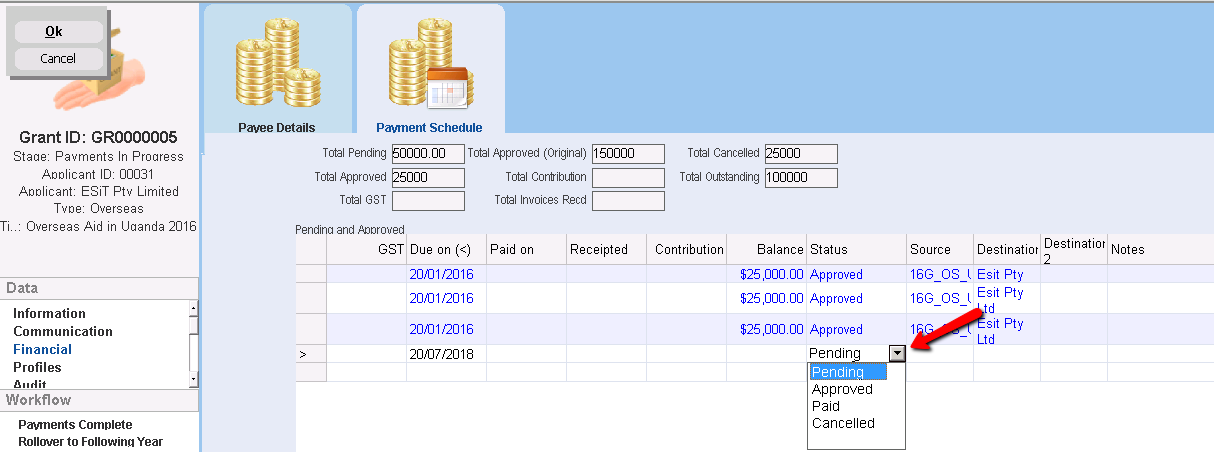This screenshot has height=452, width=1214.
Task: Click the Grant ID: GR0000005 text
Action: [x=99, y=137]
